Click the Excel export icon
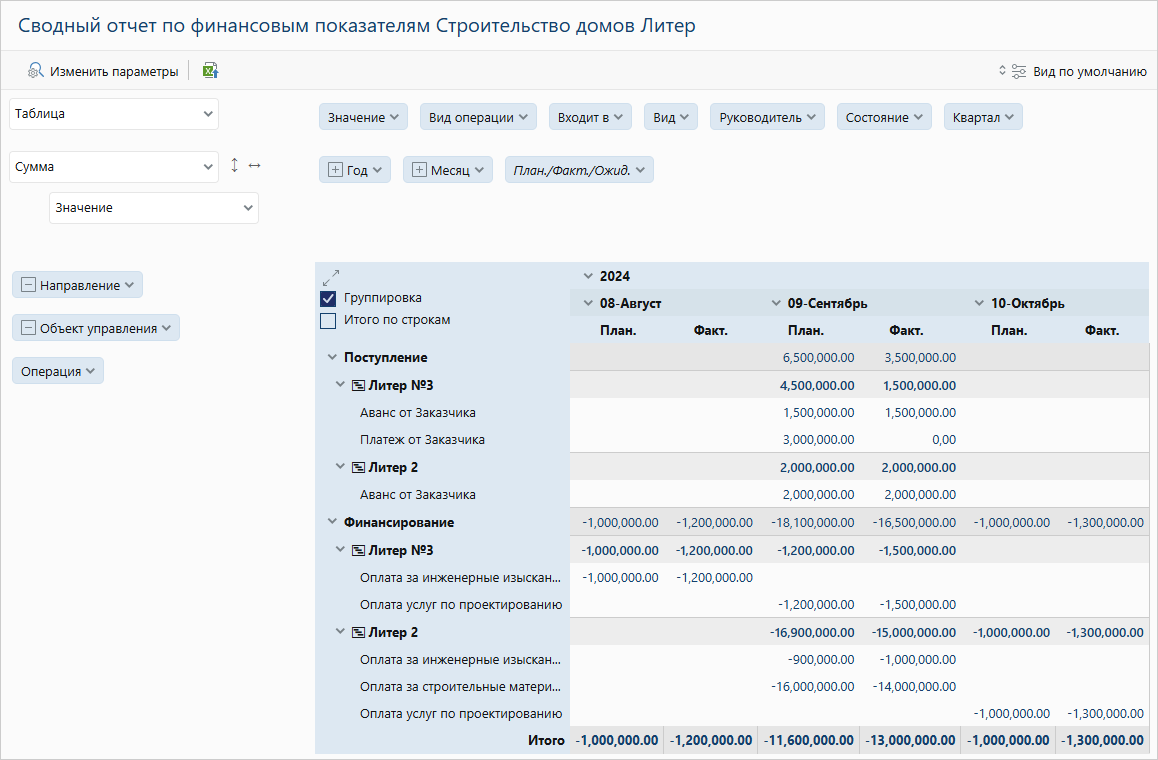 pos(210,71)
